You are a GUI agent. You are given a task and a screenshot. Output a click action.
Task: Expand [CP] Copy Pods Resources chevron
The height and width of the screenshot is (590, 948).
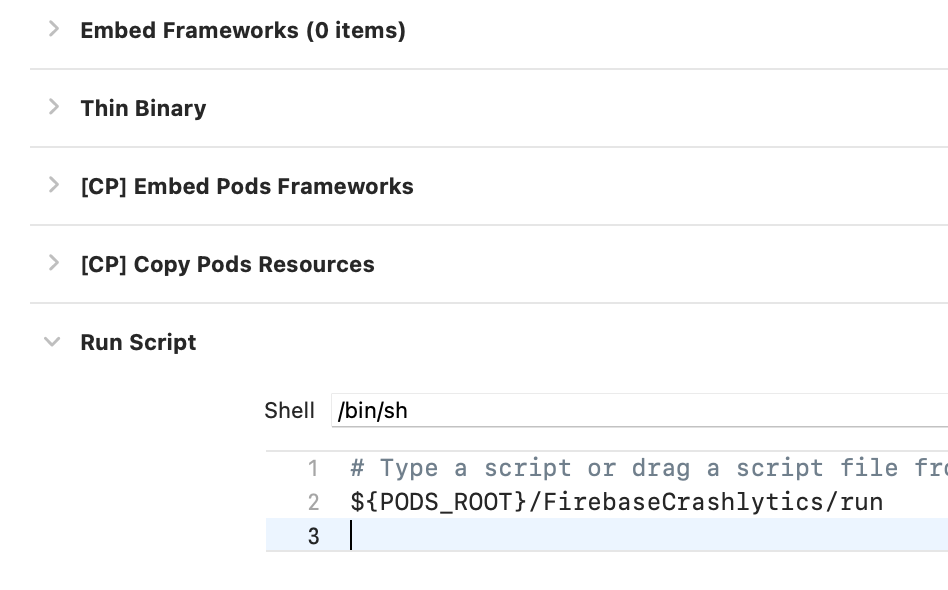point(54,263)
